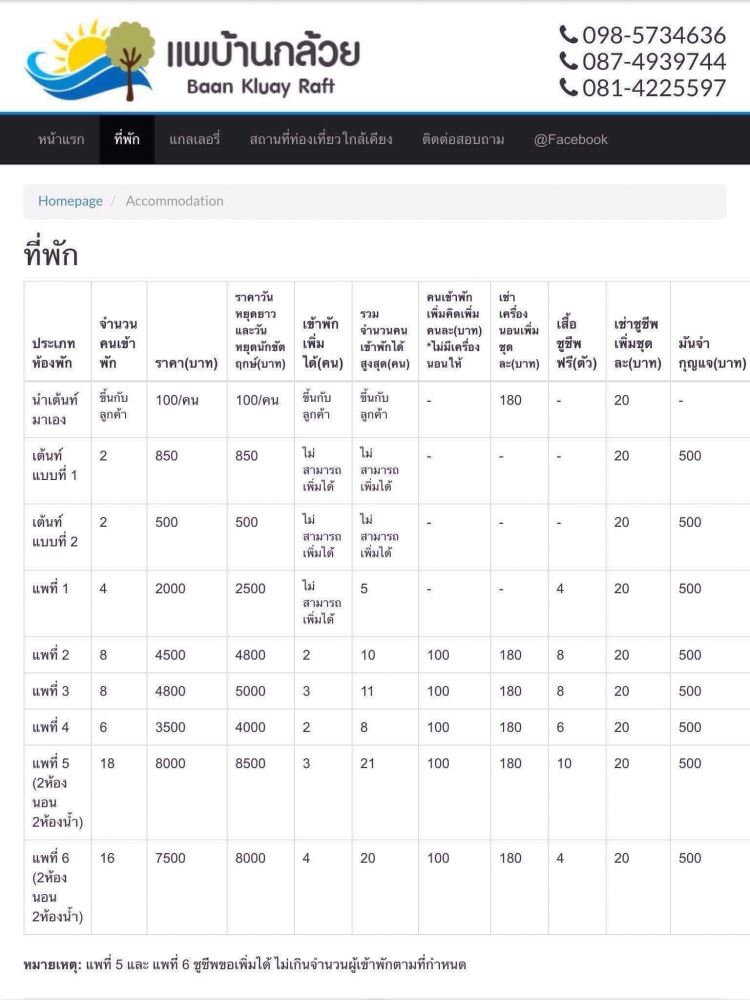Image resolution: width=750 pixels, height=1000 pixels.
Task: Tap phone number 087-4939744
Action: (x=653, y=62)
